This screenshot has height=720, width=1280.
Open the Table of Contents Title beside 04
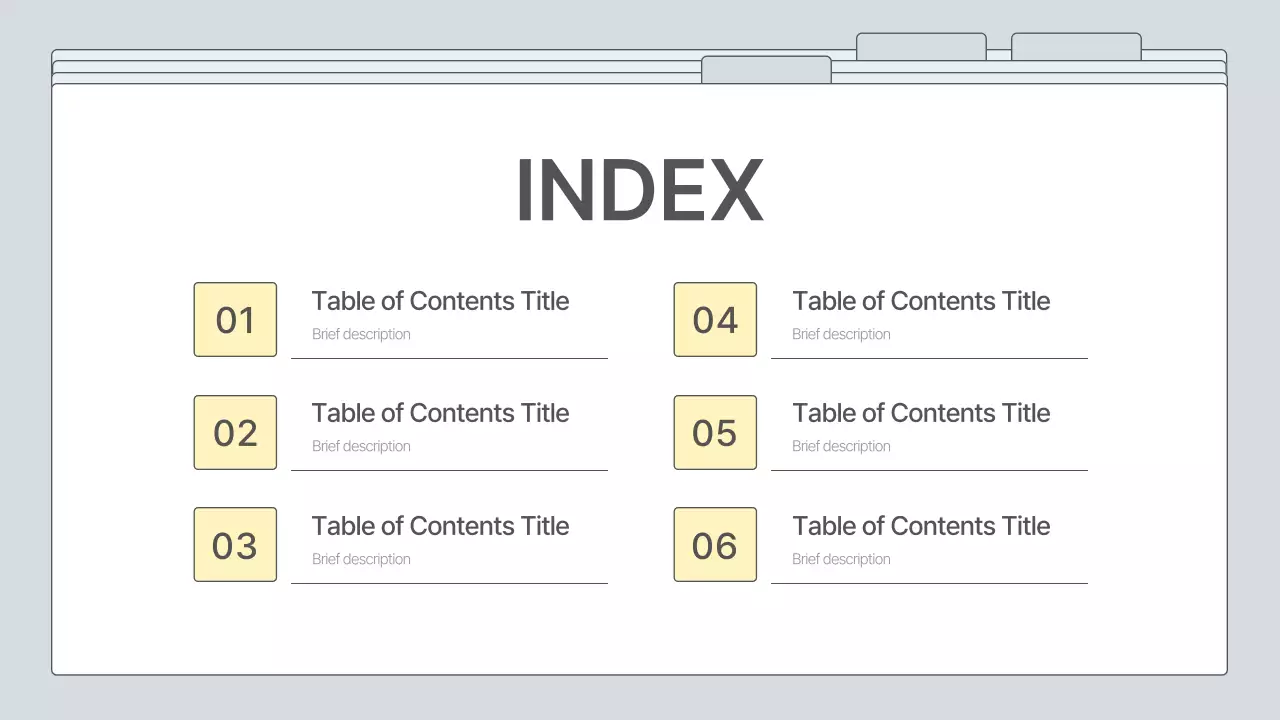tap(921, 301)
